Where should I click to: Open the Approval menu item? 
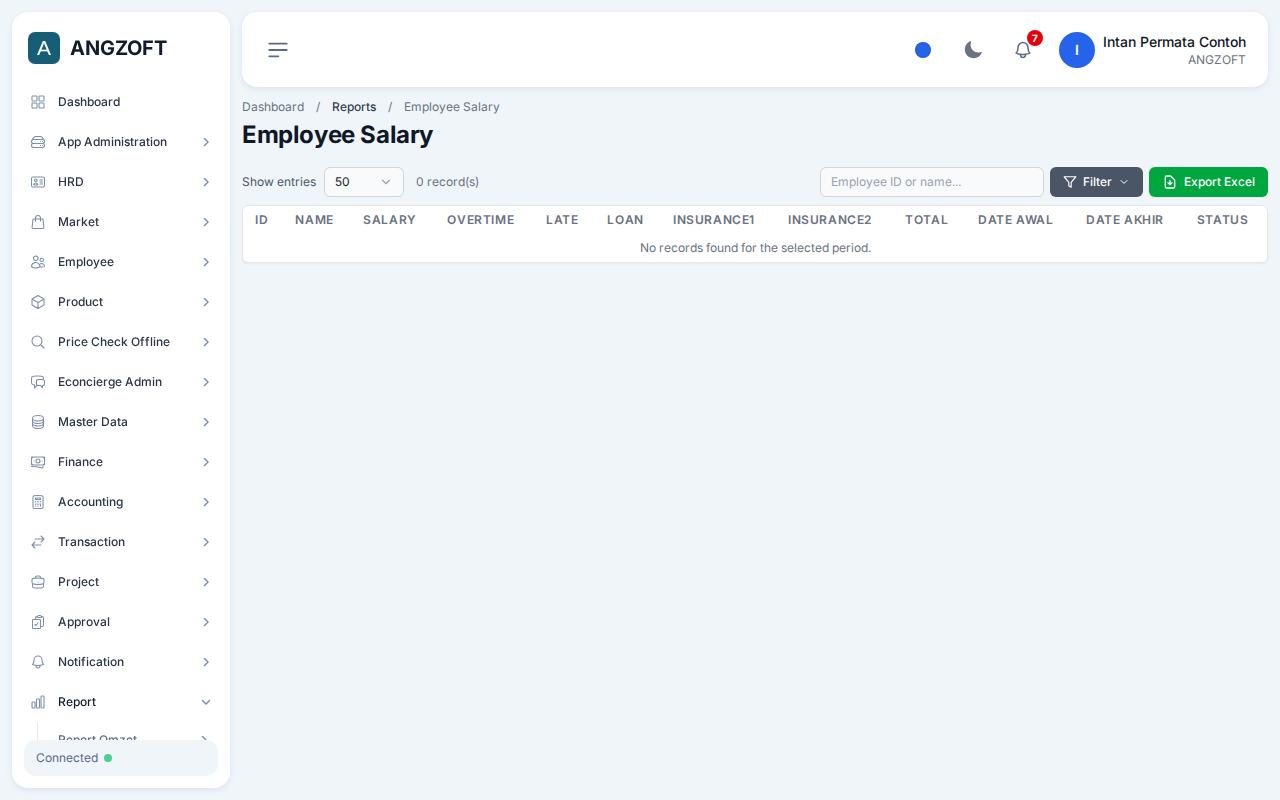pos(121,622)
